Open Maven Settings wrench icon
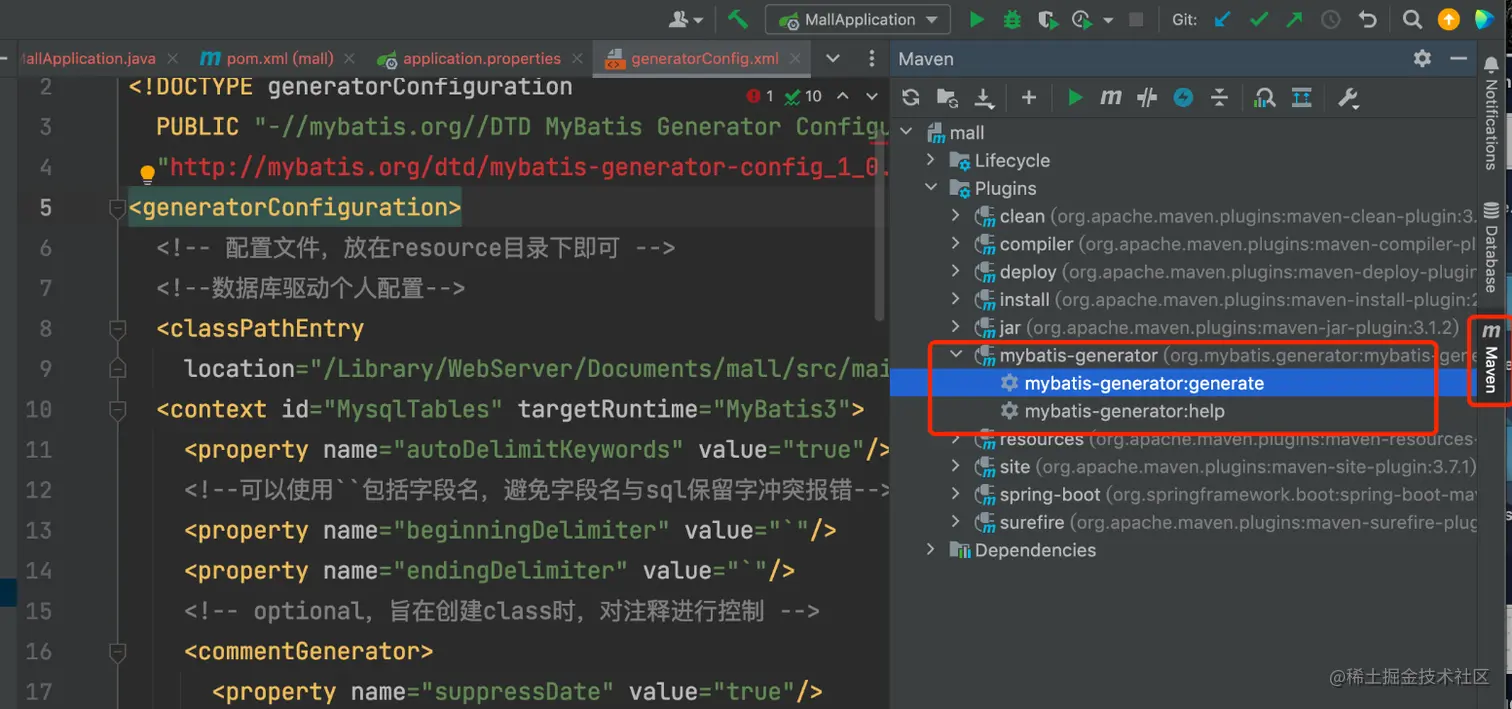 [1348, 97]
